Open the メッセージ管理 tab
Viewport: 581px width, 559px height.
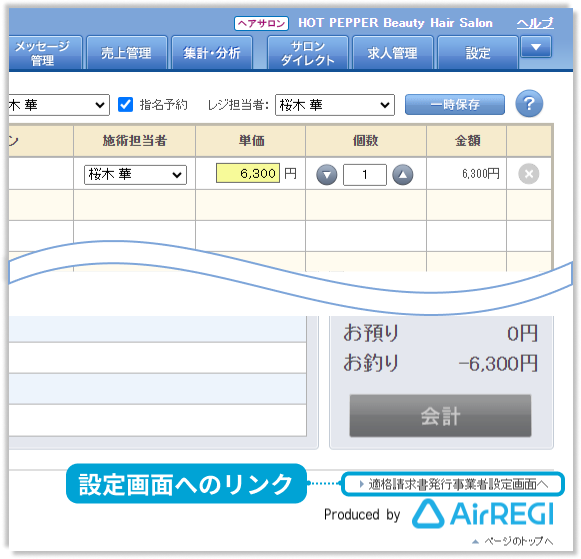[45, 53]
